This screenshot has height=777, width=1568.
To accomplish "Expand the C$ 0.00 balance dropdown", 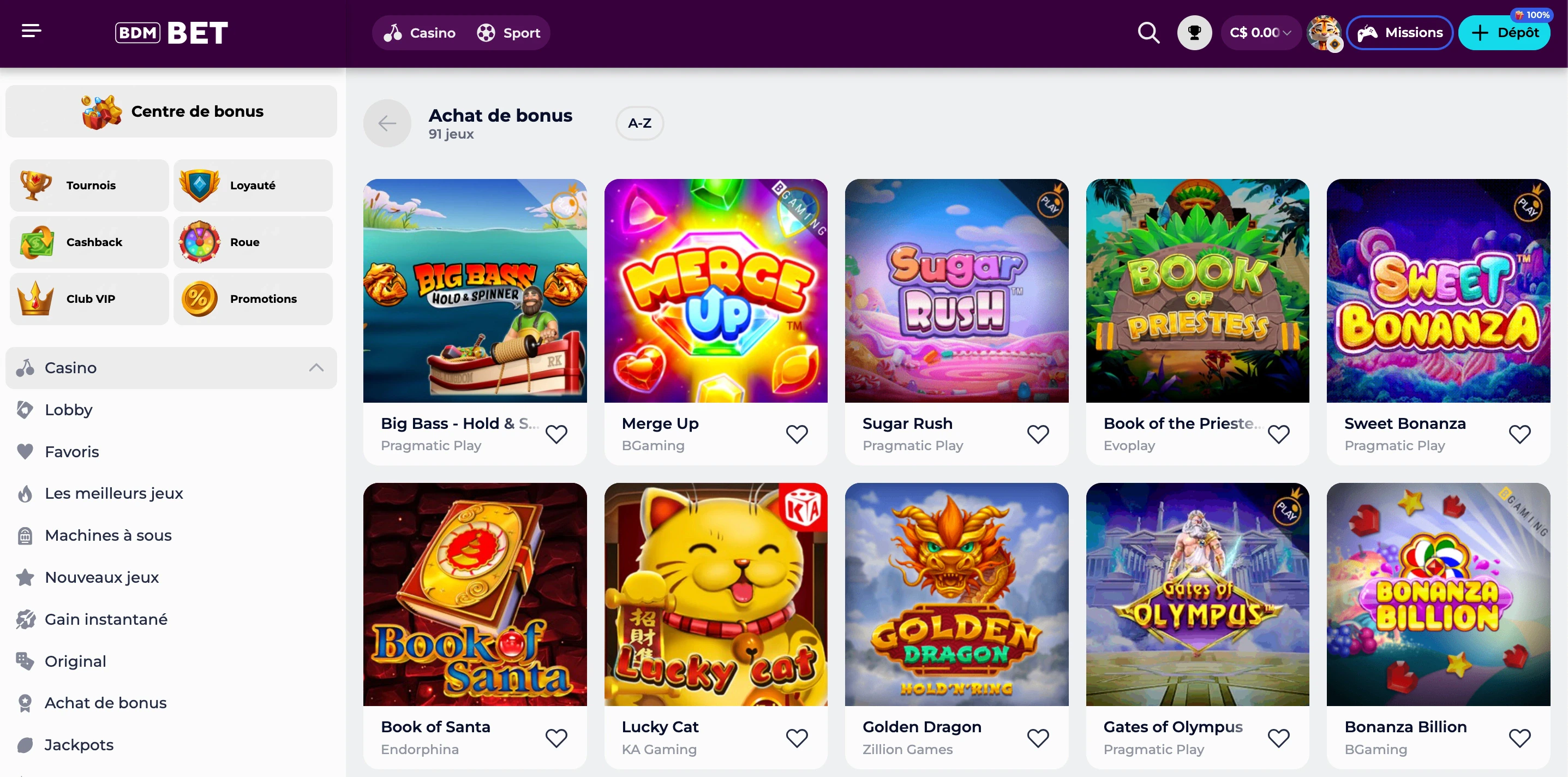I will [x=1260, y=33].
